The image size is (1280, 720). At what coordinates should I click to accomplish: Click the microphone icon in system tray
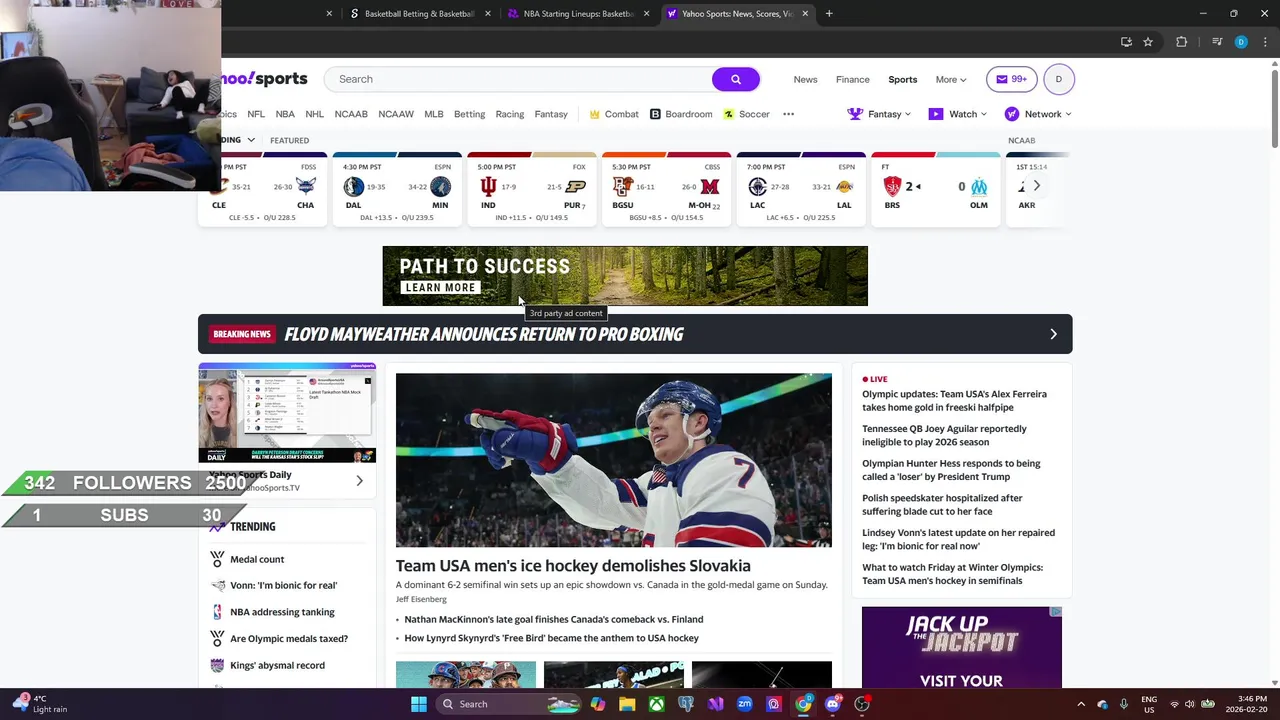pyautogui.click(x=1124, y=704)
